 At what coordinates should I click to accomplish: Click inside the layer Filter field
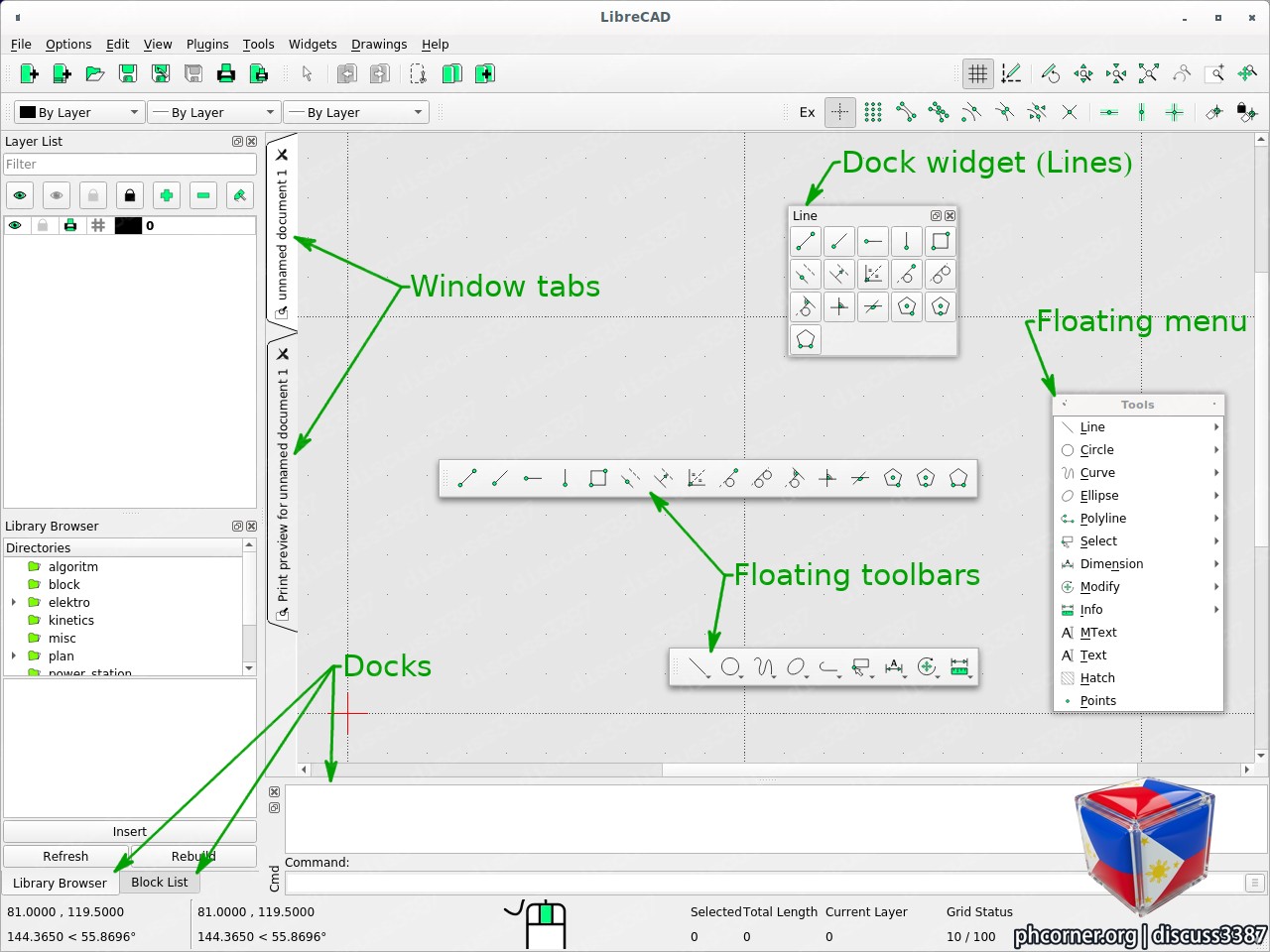point(130,165)
